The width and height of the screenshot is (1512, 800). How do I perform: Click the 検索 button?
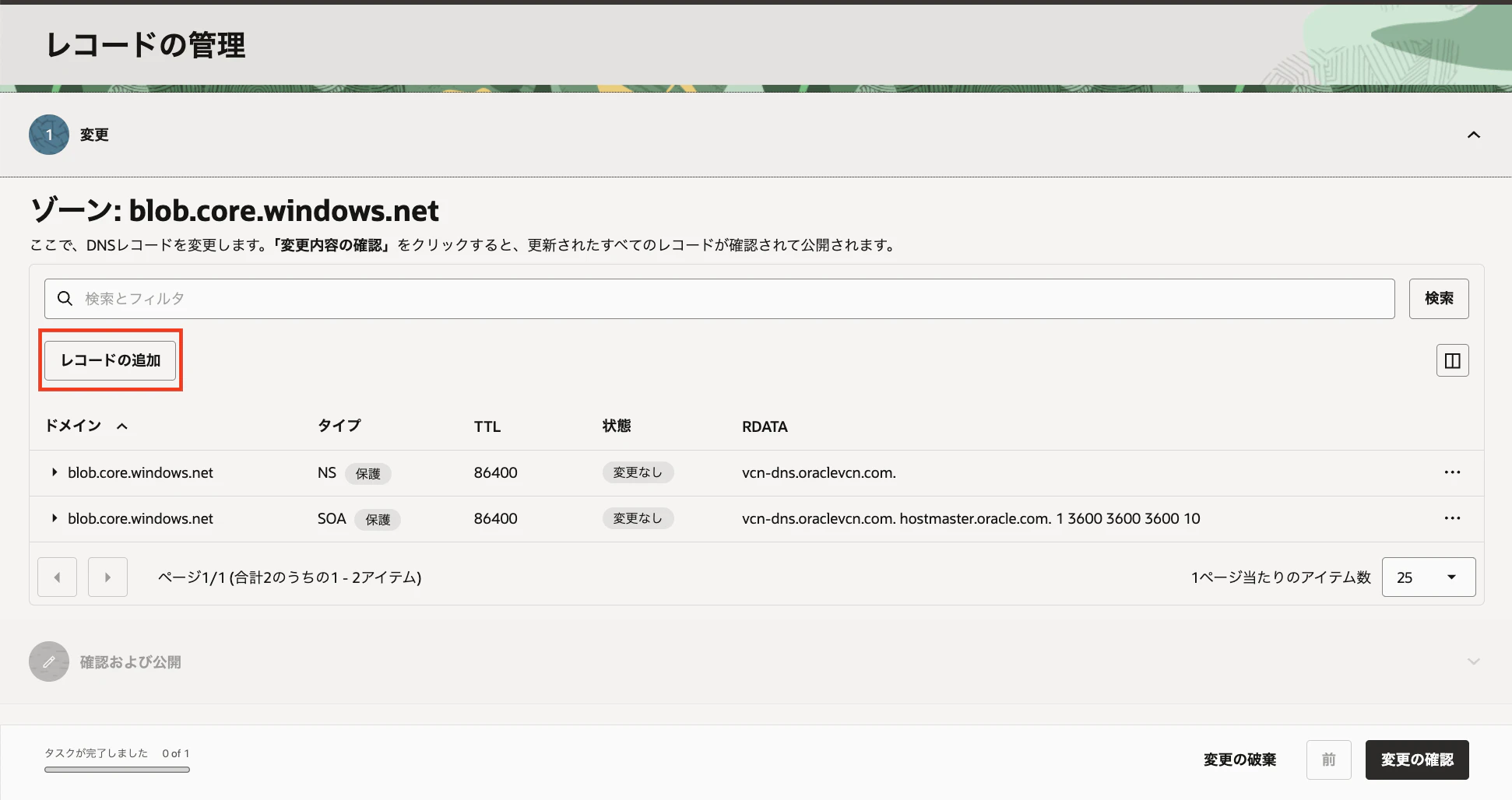(1439, 299)
